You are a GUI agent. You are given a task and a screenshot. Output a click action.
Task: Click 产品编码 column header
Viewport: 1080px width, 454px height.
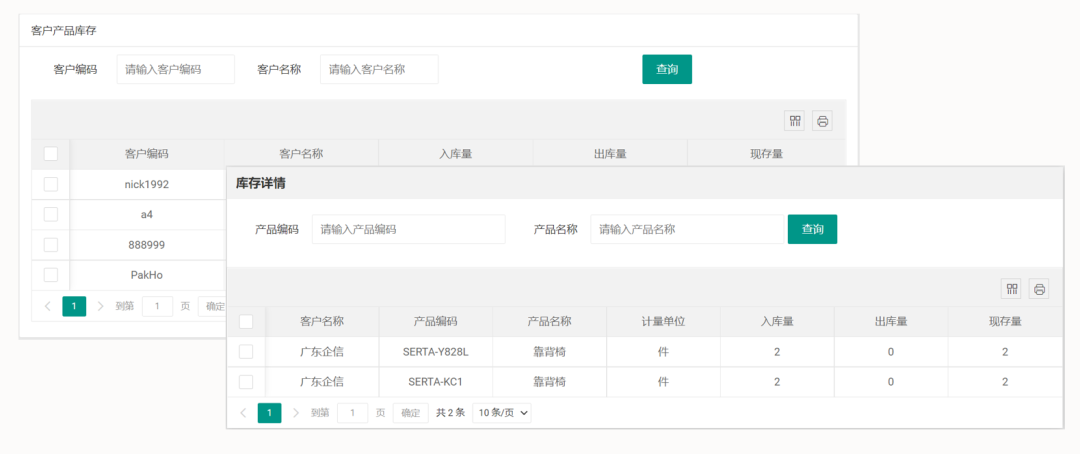(x=435, y=321)
